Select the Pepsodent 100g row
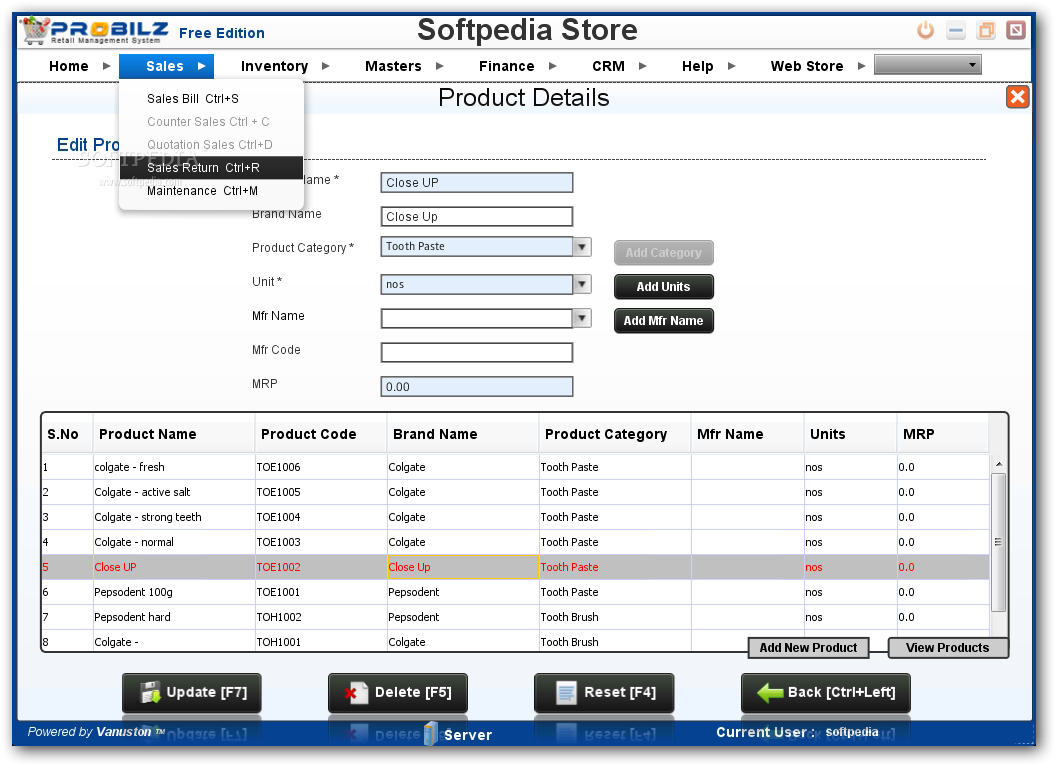Image resolution: width=1056 pixels, height=766 pixels. pos(515,592)
